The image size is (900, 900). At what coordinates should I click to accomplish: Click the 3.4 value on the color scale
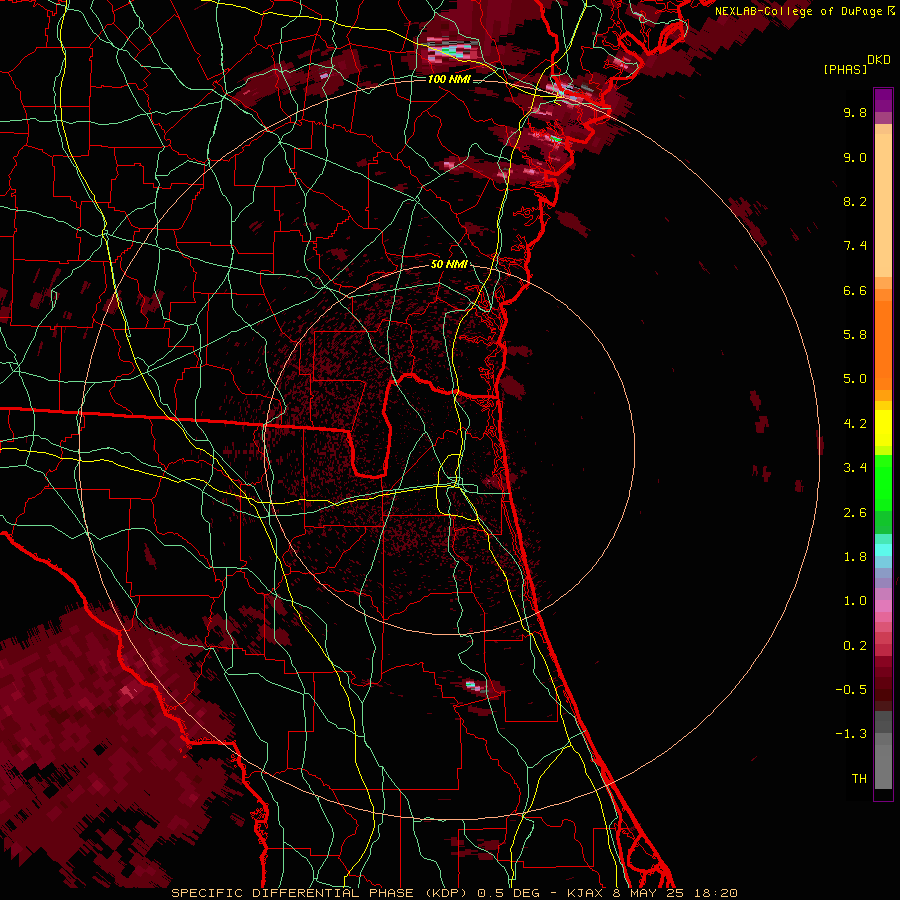pos(855,468)
